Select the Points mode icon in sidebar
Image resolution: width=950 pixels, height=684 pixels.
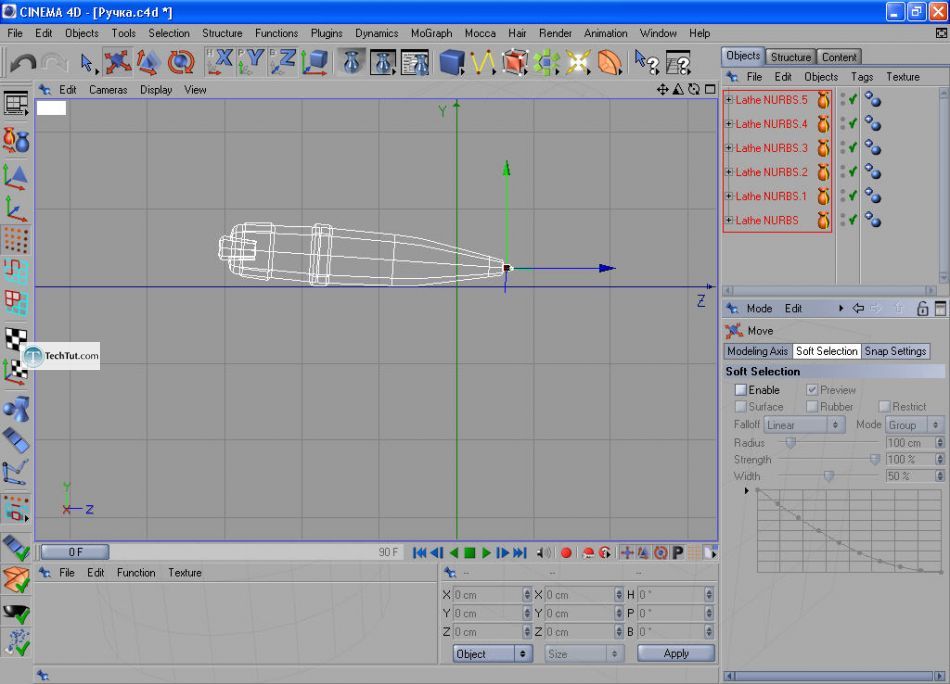pyautogui.click(x=16, y=240)
